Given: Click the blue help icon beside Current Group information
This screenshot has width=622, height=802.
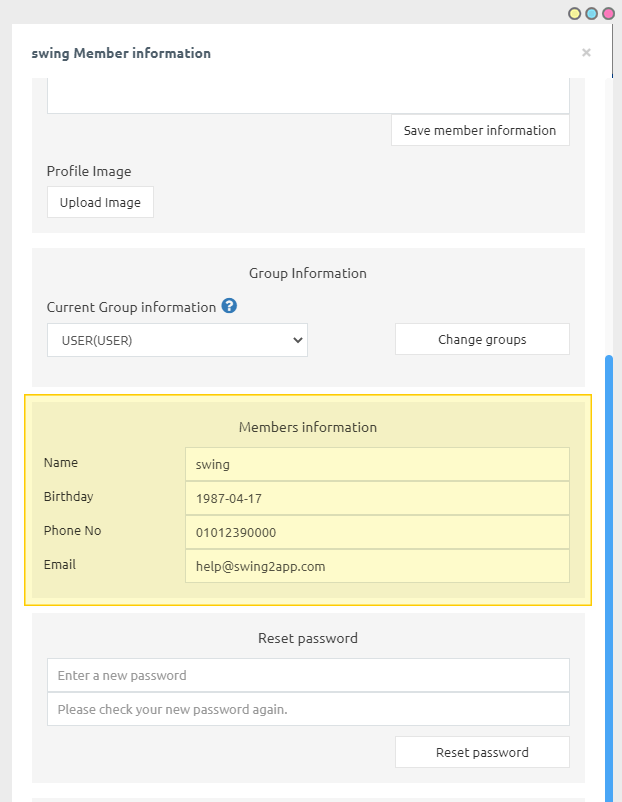Looking at the screenshot, I should pyautogui.click(x=229, y=306).
